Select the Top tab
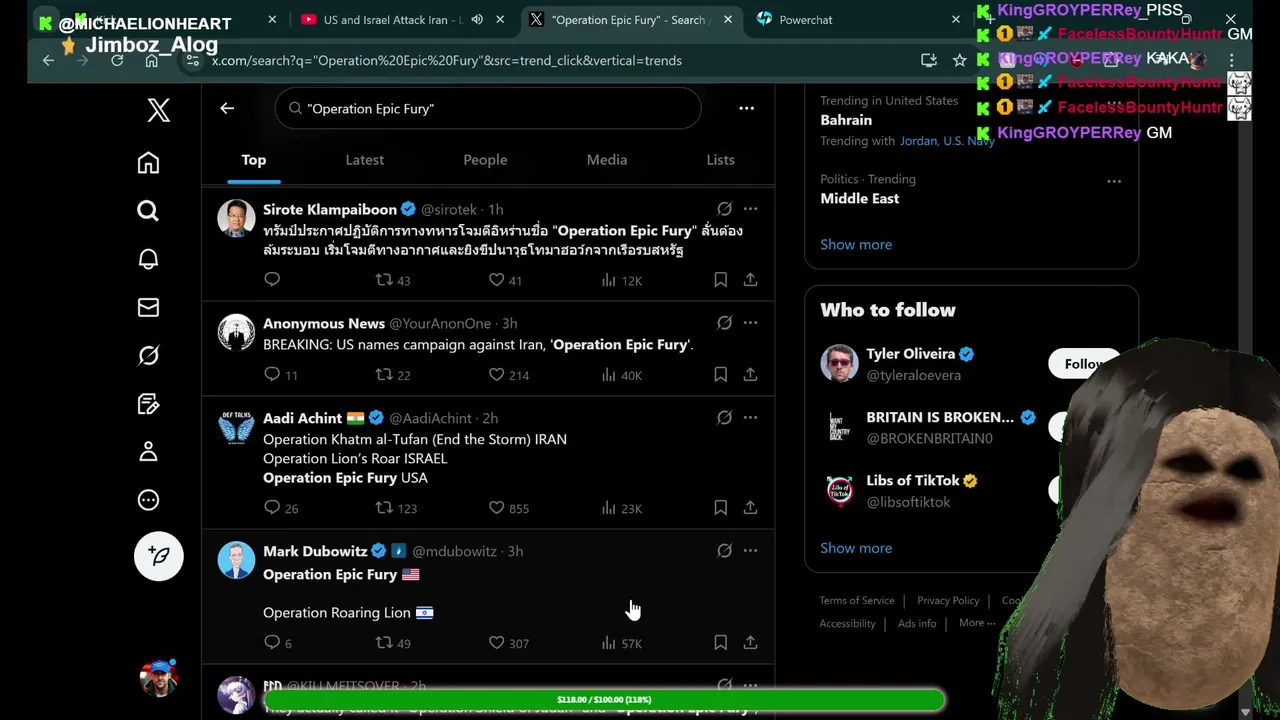 (x=254, y=160)
